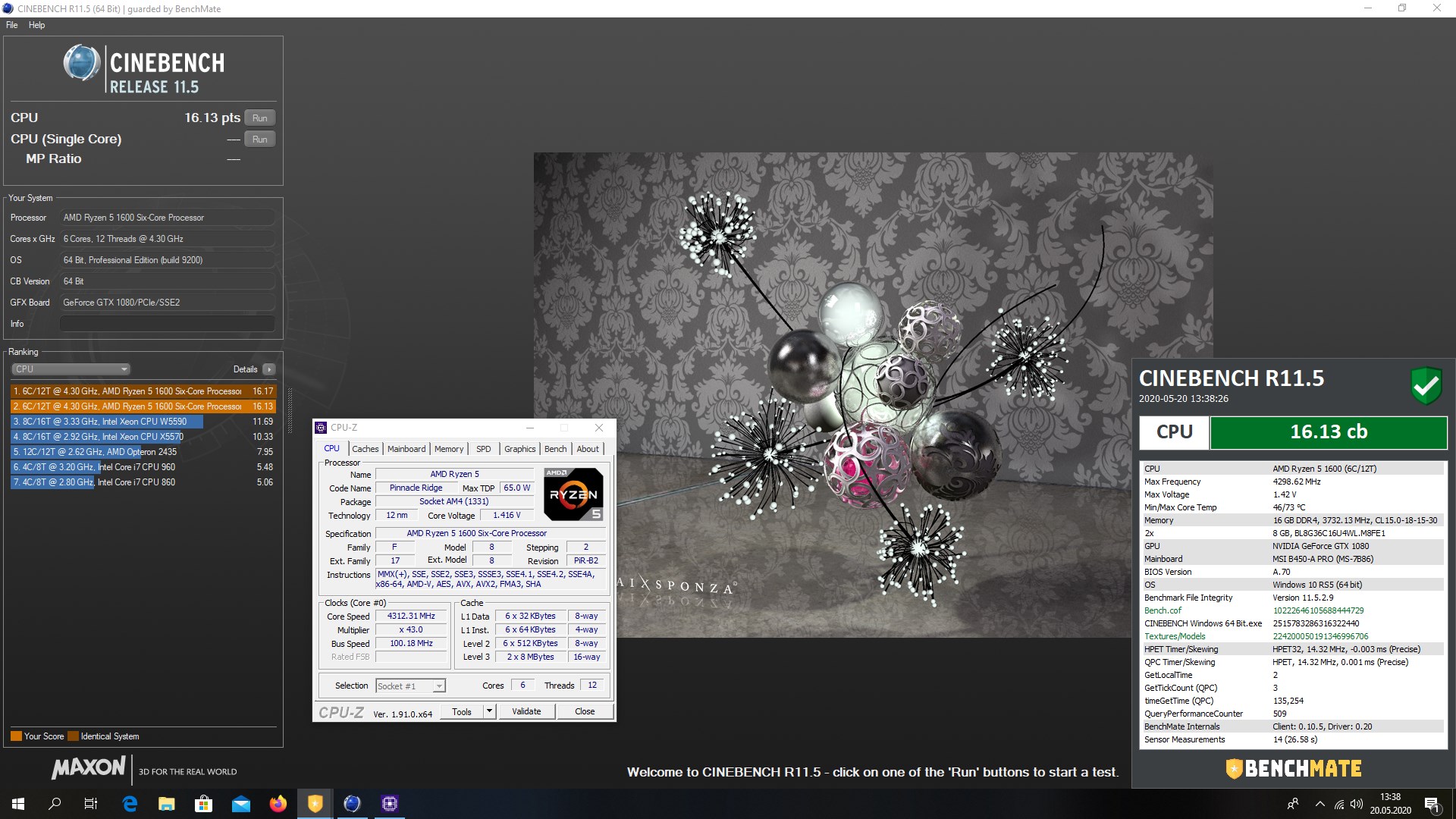The image size is (1456, 819).
Task: Click the BenchMate green shield checkmark
Action: pos(1426,386)
